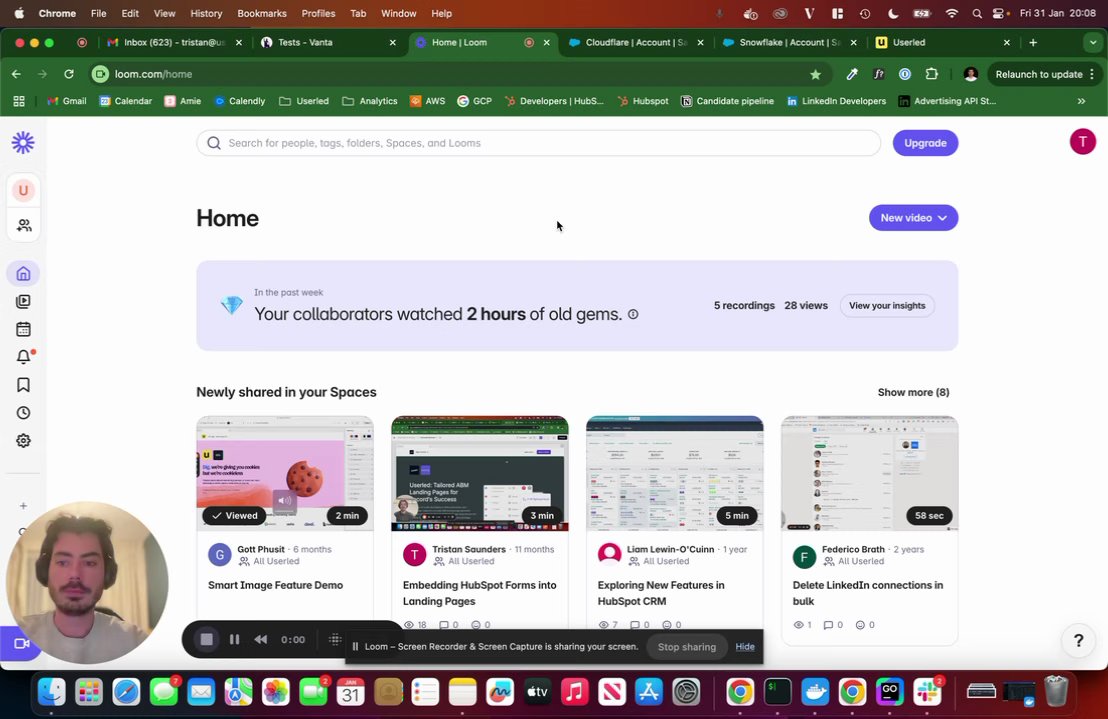Image resolution: width=1108 pixels, height=719 pixels.
Task: Open Chrome three-dot menu
Action: 1092,74
